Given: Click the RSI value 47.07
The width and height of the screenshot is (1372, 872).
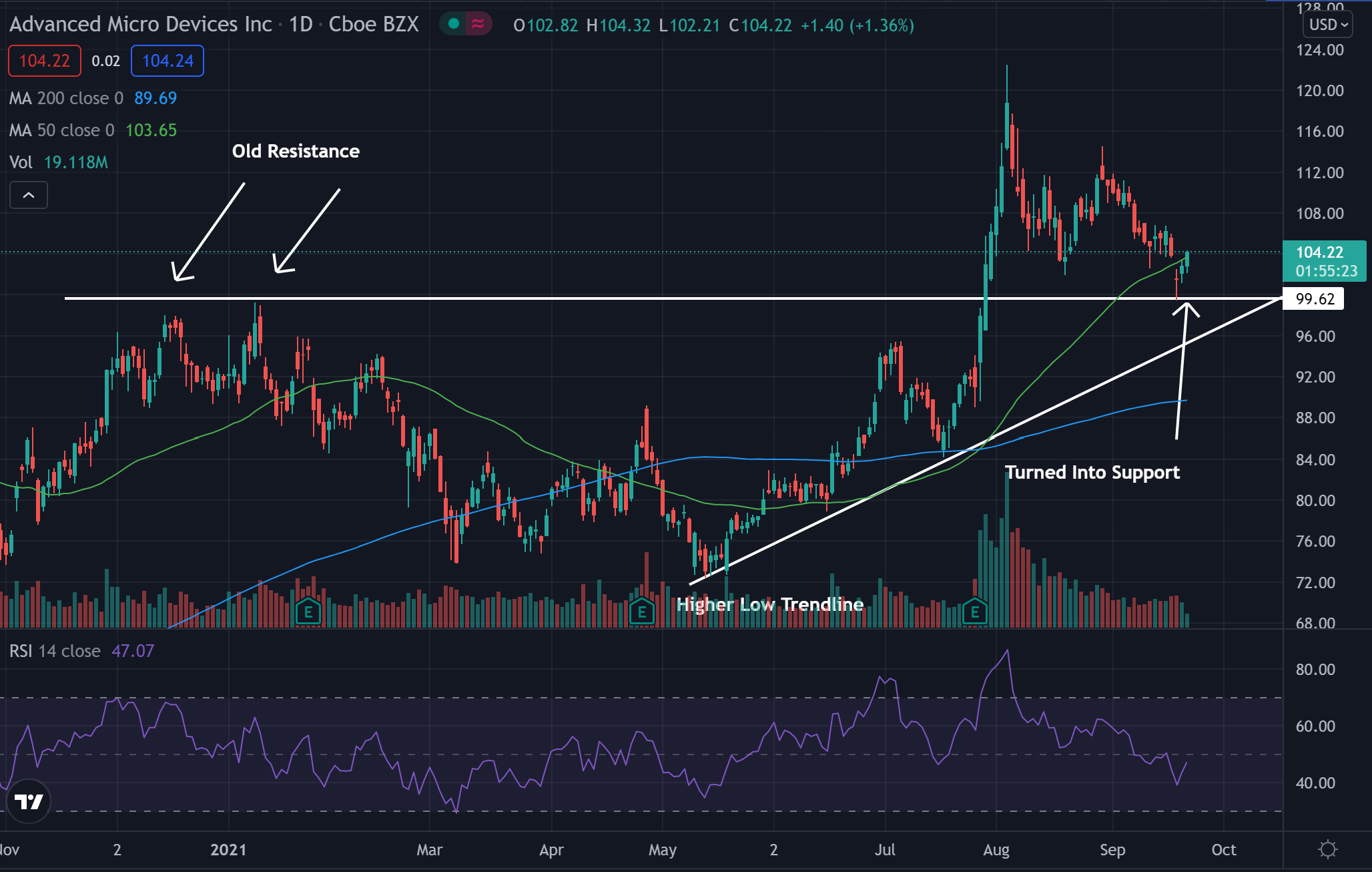Looking at the screenshot, I should (x=133, y=651).
